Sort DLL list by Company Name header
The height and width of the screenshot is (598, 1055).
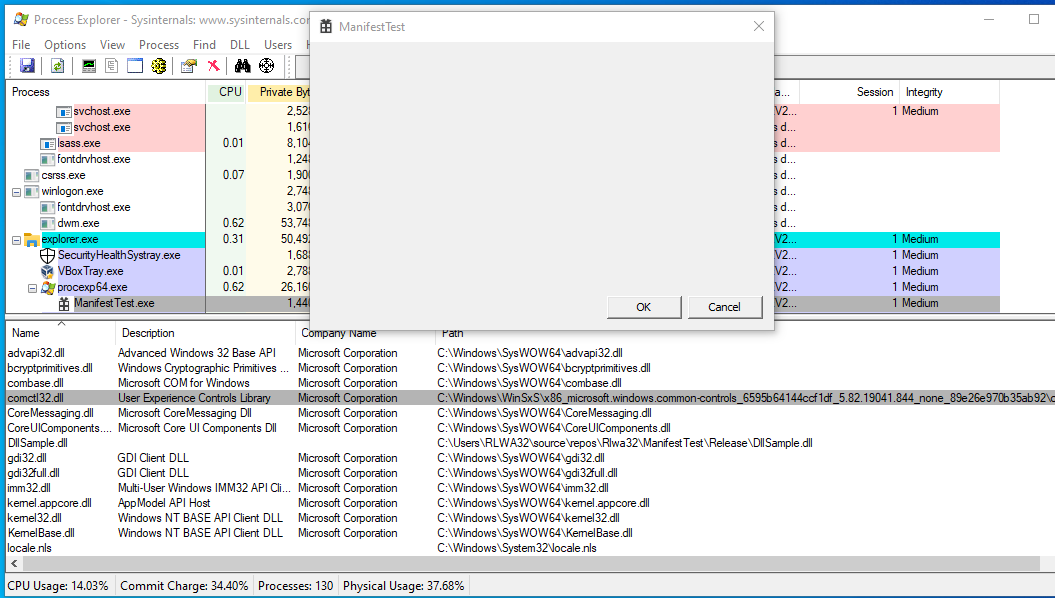pyautogui.click(x=365, y=335)
